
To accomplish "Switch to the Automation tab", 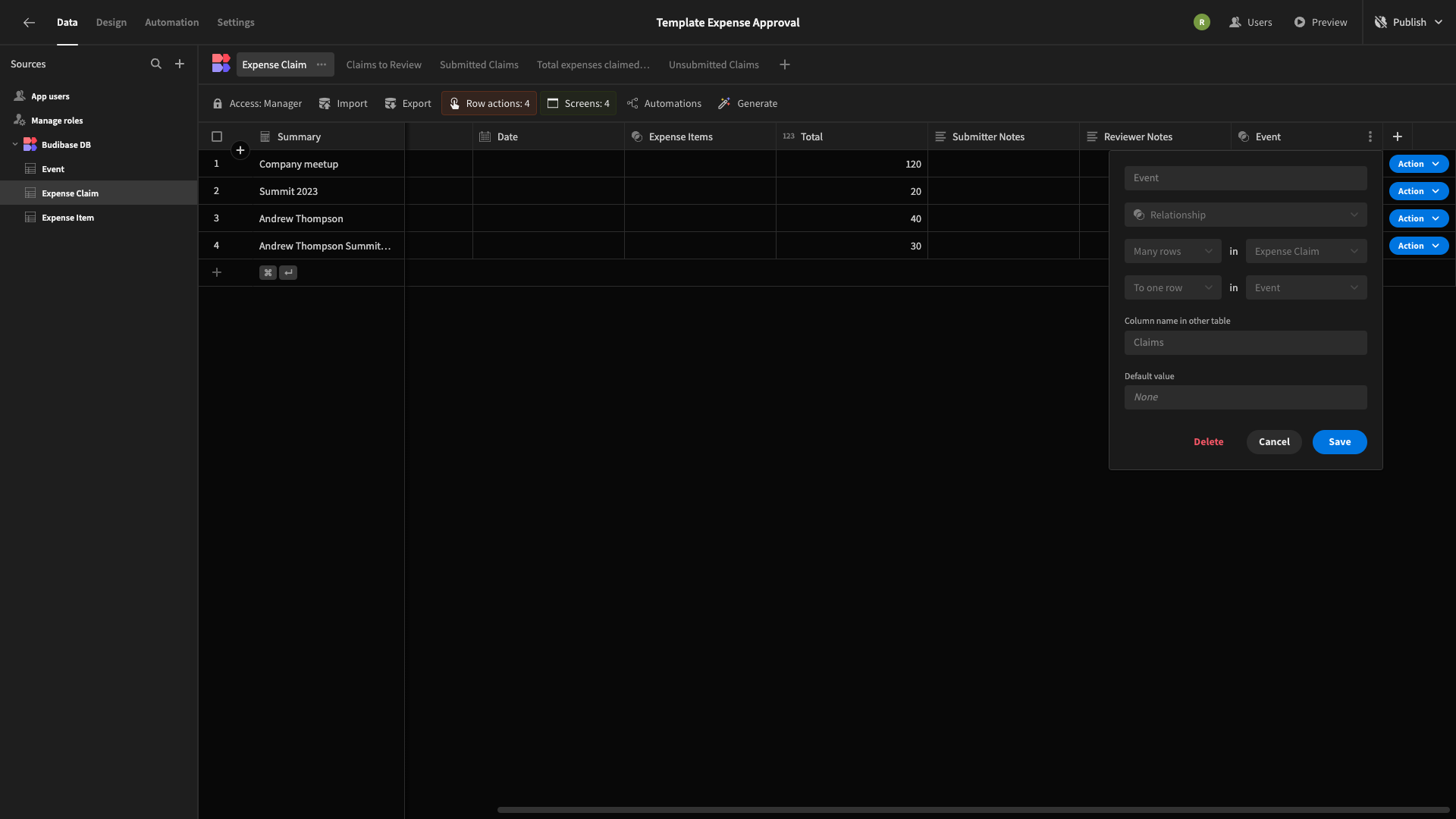I will [172, 23].
